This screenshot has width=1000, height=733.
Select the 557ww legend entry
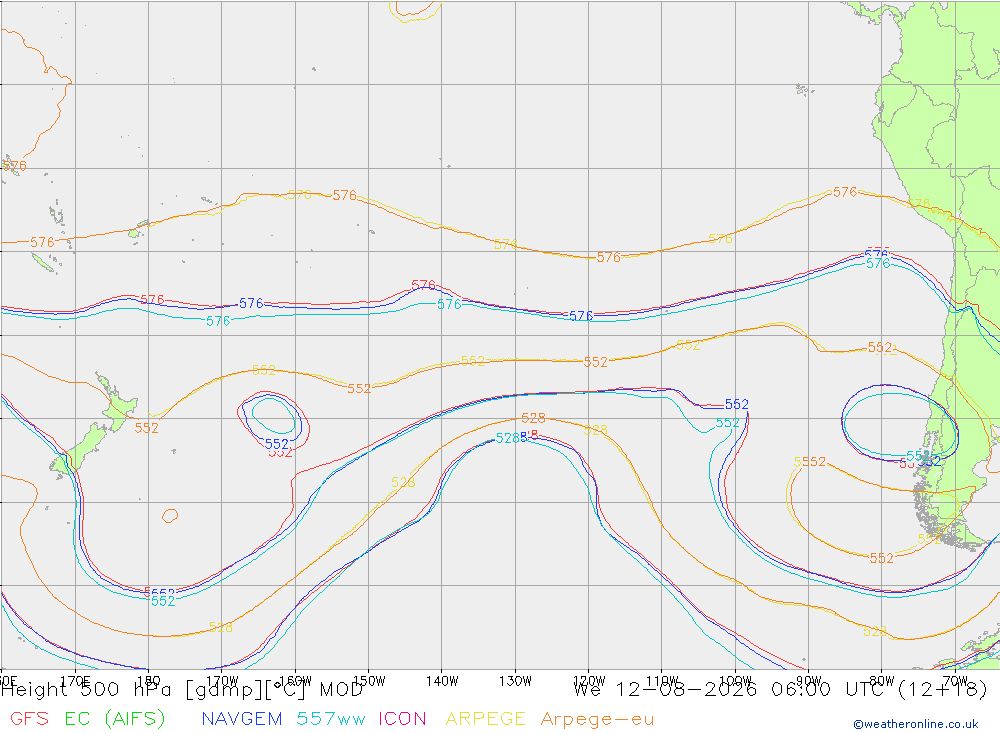pos(331,719)
